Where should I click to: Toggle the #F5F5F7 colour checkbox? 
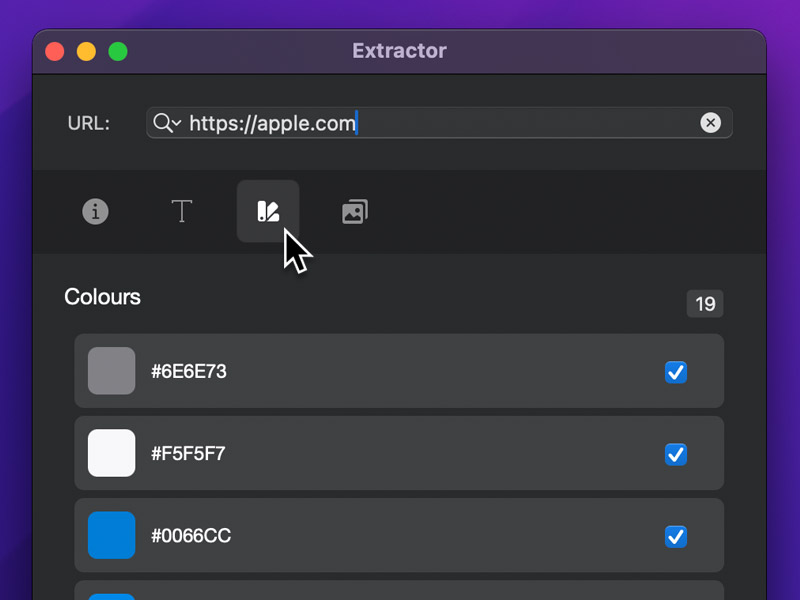click(676, 454)
